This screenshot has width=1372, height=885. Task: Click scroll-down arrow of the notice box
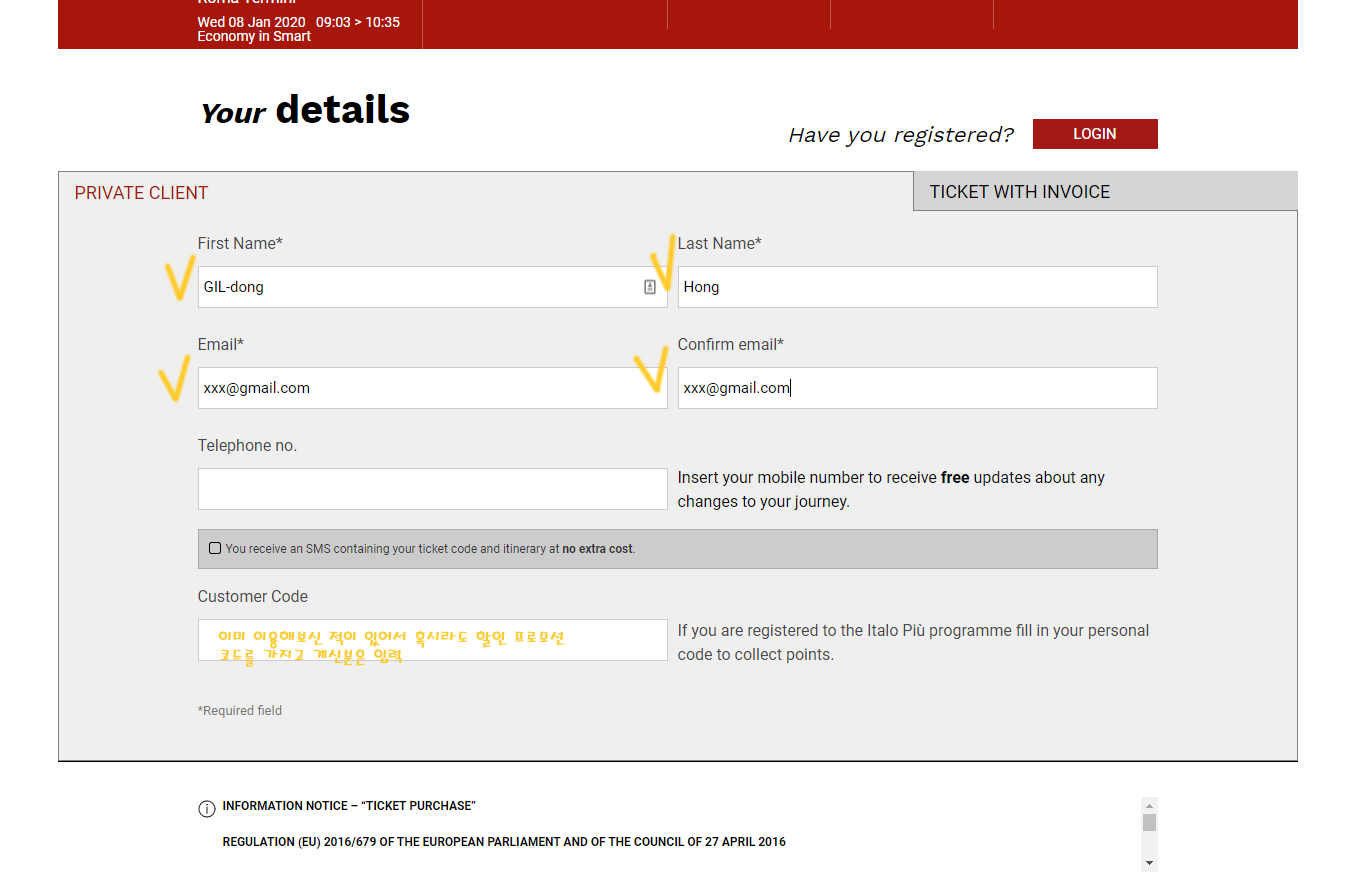pos(1149,863)
